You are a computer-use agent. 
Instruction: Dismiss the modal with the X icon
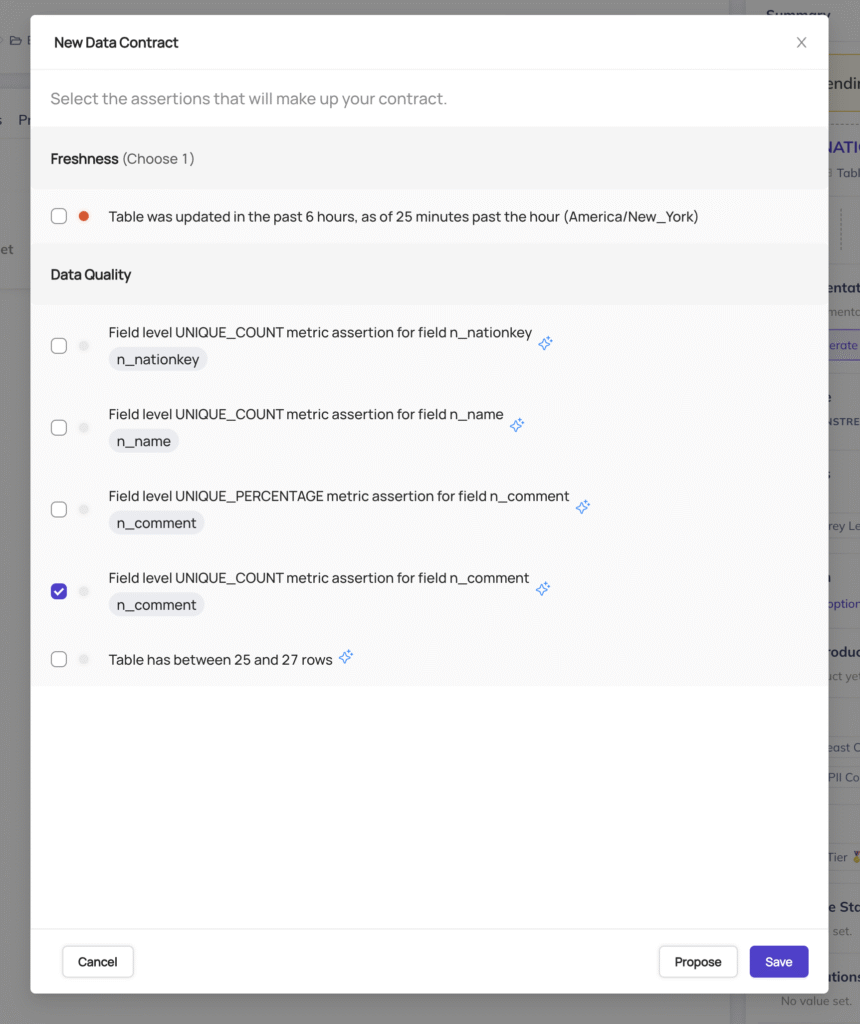(x=801, y=42)
